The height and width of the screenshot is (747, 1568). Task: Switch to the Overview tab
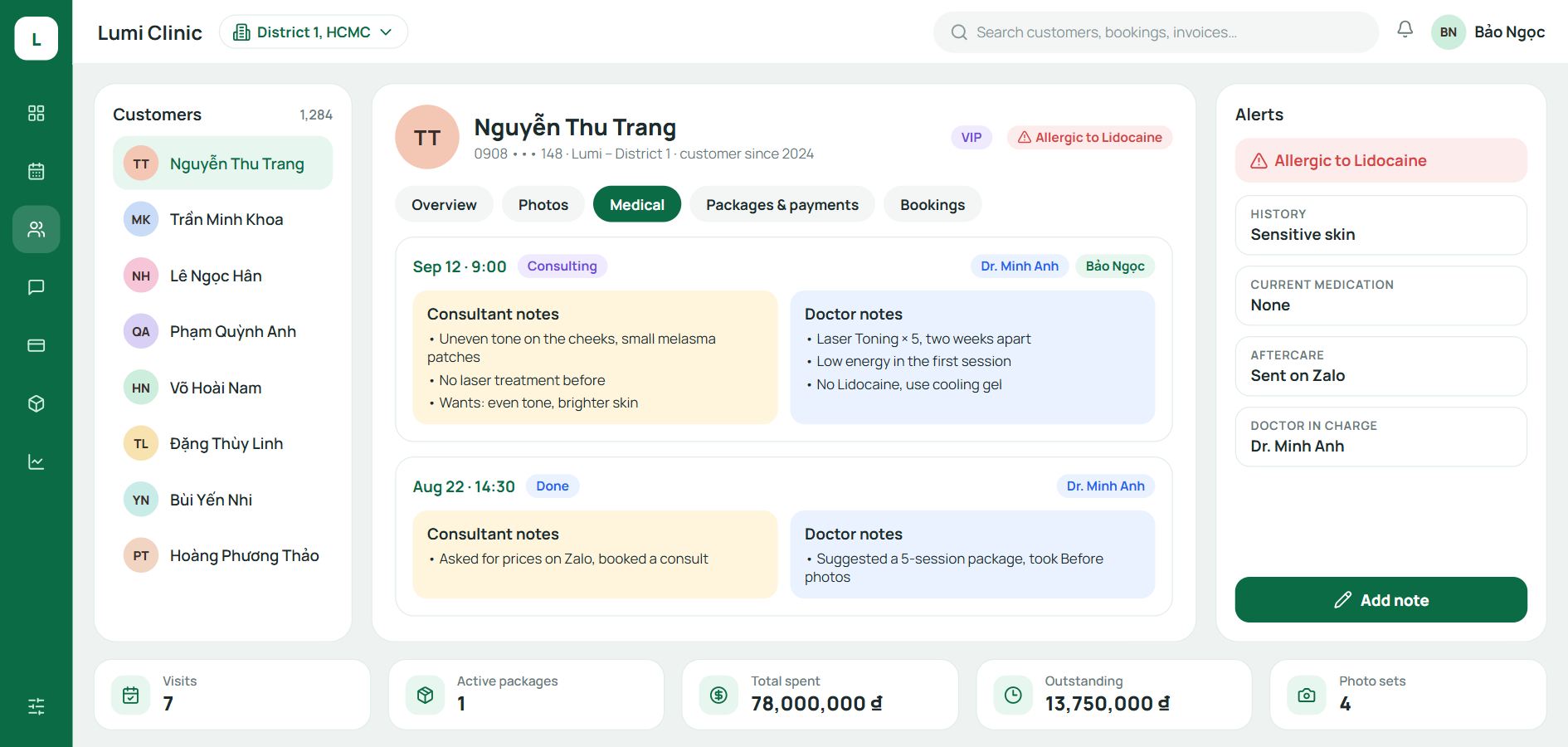[x=444, y=204]
